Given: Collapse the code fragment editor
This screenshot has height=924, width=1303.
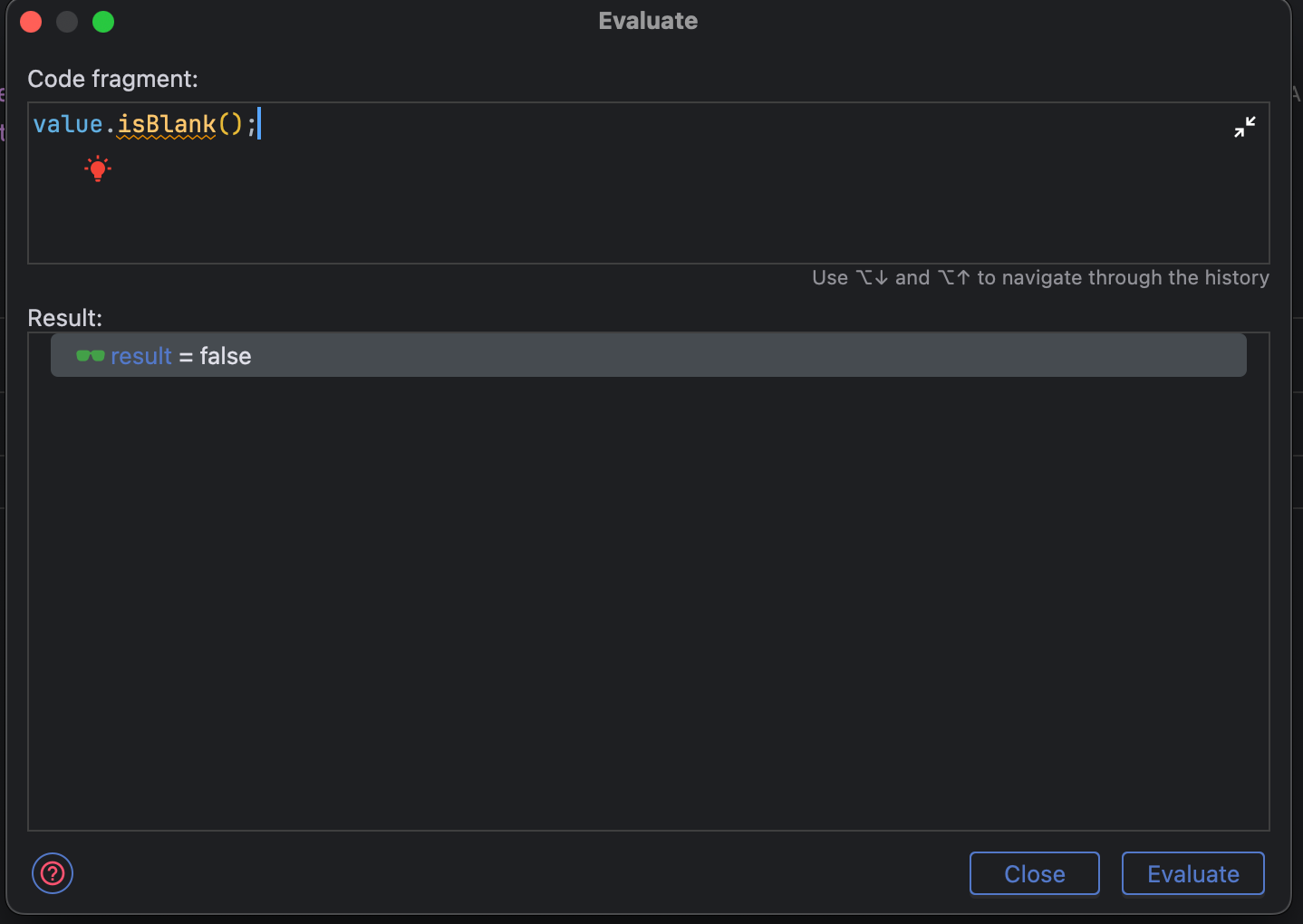Looking at the screenshot, I should click(x=1245, y=127).
